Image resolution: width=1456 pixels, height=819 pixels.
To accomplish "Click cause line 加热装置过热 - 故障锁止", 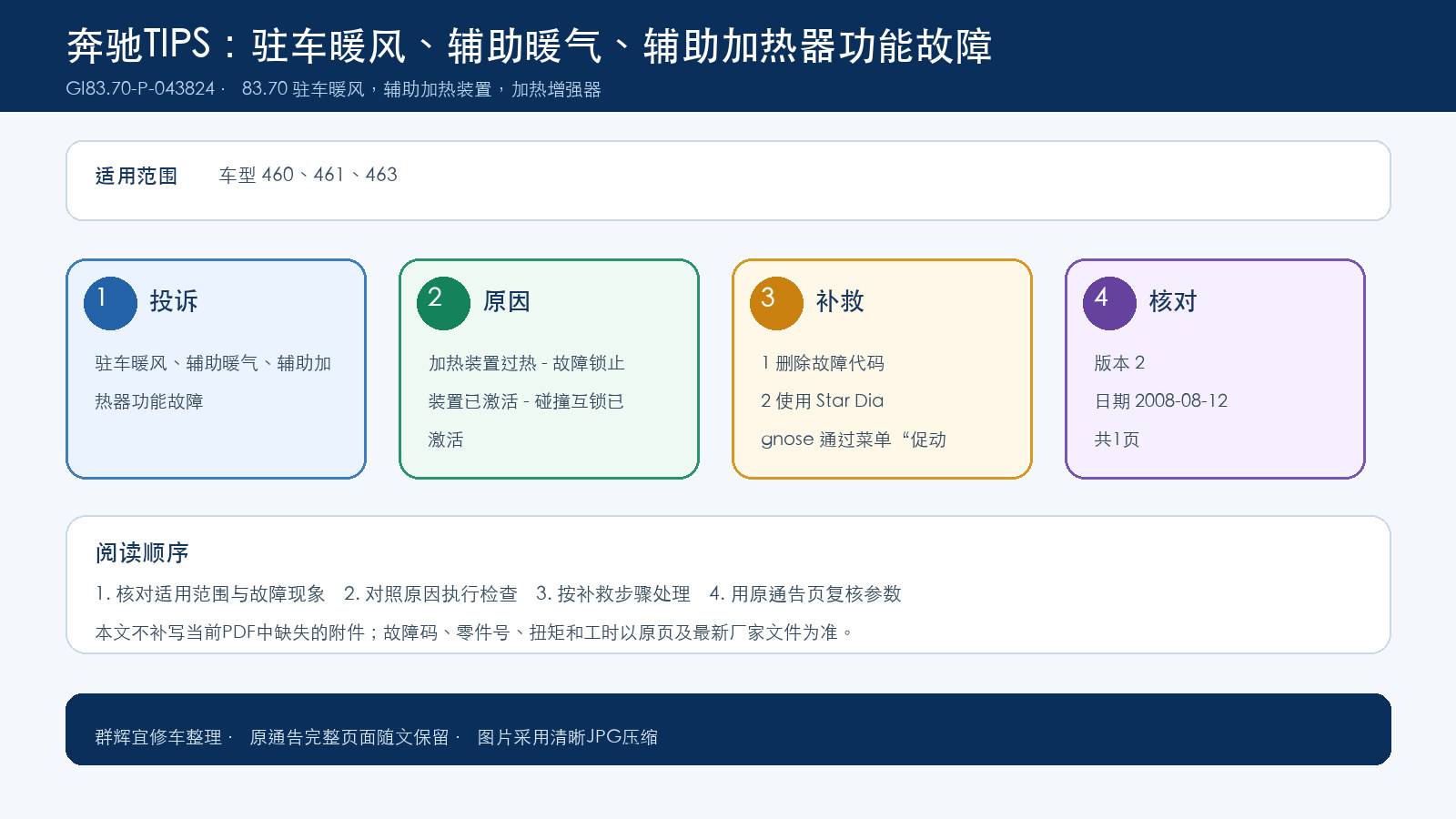I will (526, 363).
